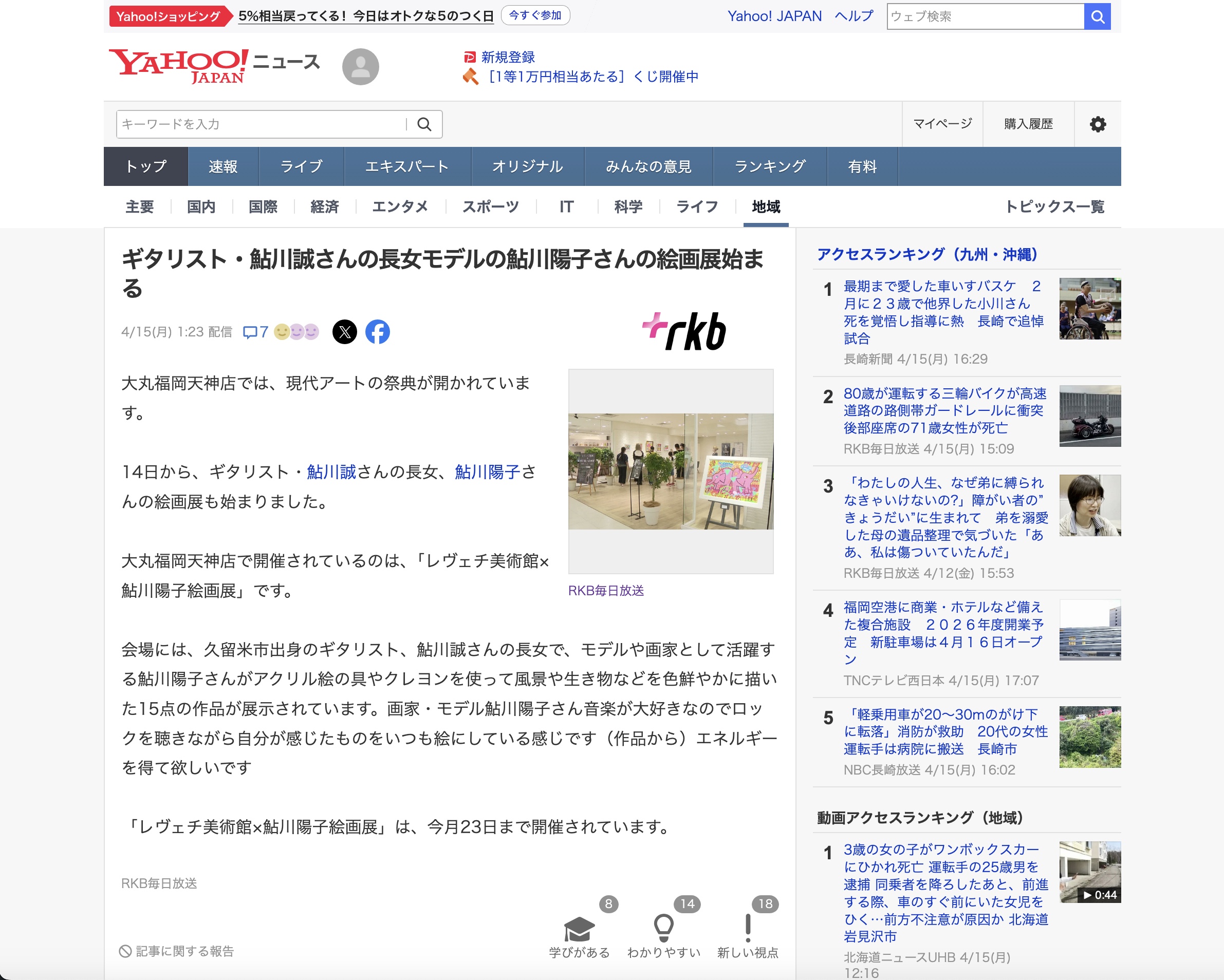Click the 新しい視点 exclamation reaction icon
The image size is (1224, 980).
(747, 928)
